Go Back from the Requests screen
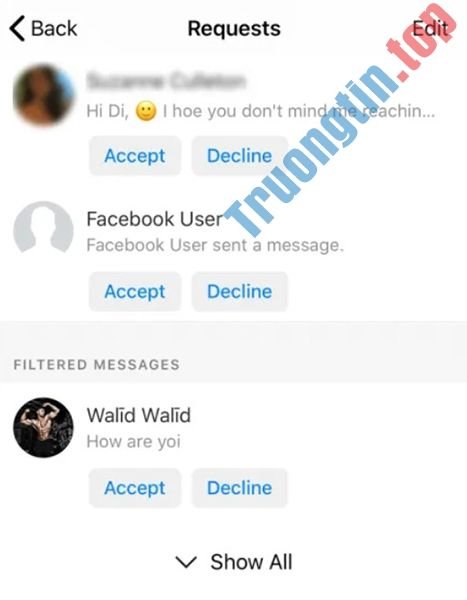The width and height of the screenshot is (467, 600). coord(43,28)
